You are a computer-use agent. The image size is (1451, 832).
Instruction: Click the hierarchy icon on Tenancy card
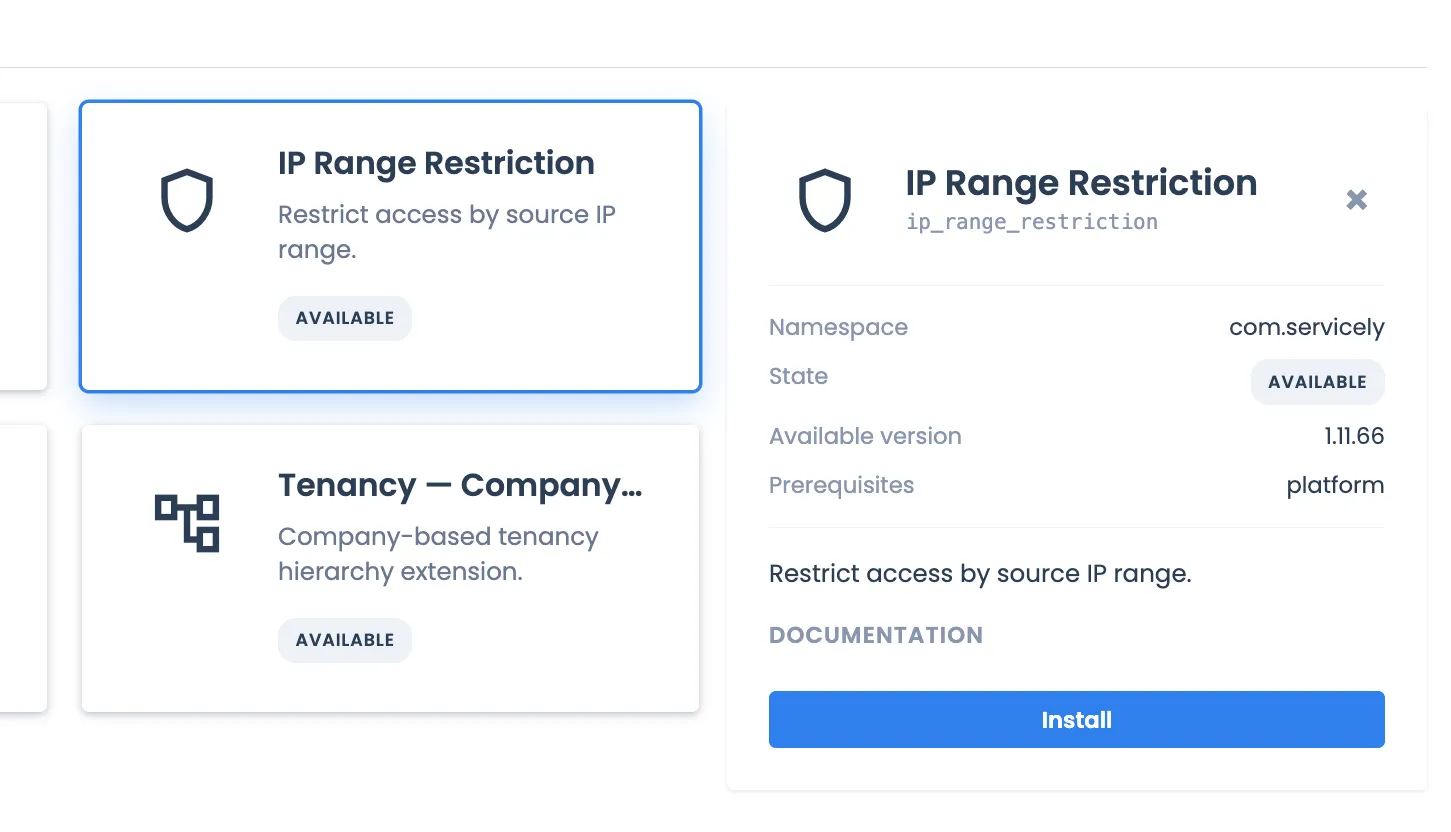187,522
